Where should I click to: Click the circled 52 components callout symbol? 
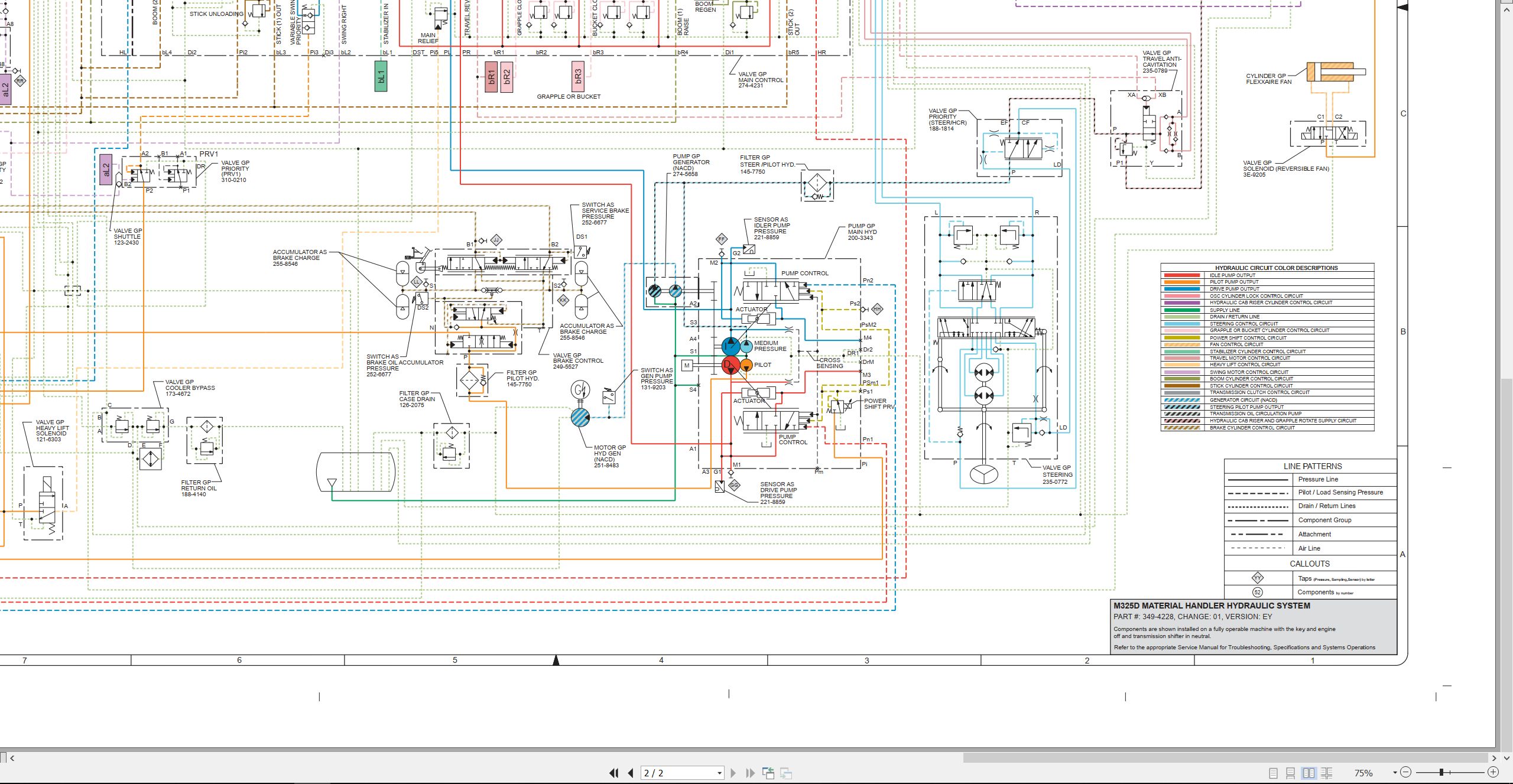tap(1258, 592)
